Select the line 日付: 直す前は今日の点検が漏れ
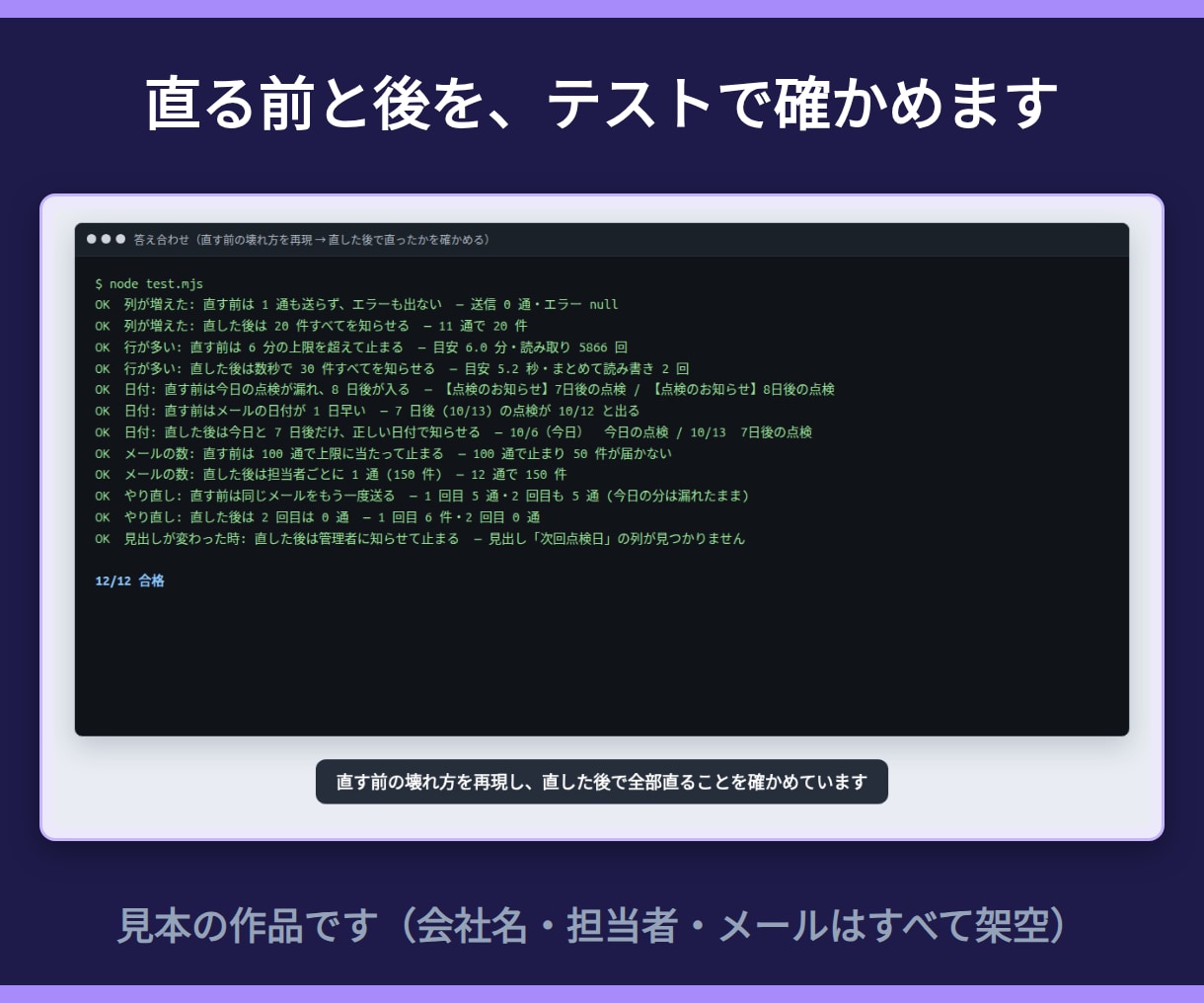This screenshot has height=1003, width=1204. point(465,390)
